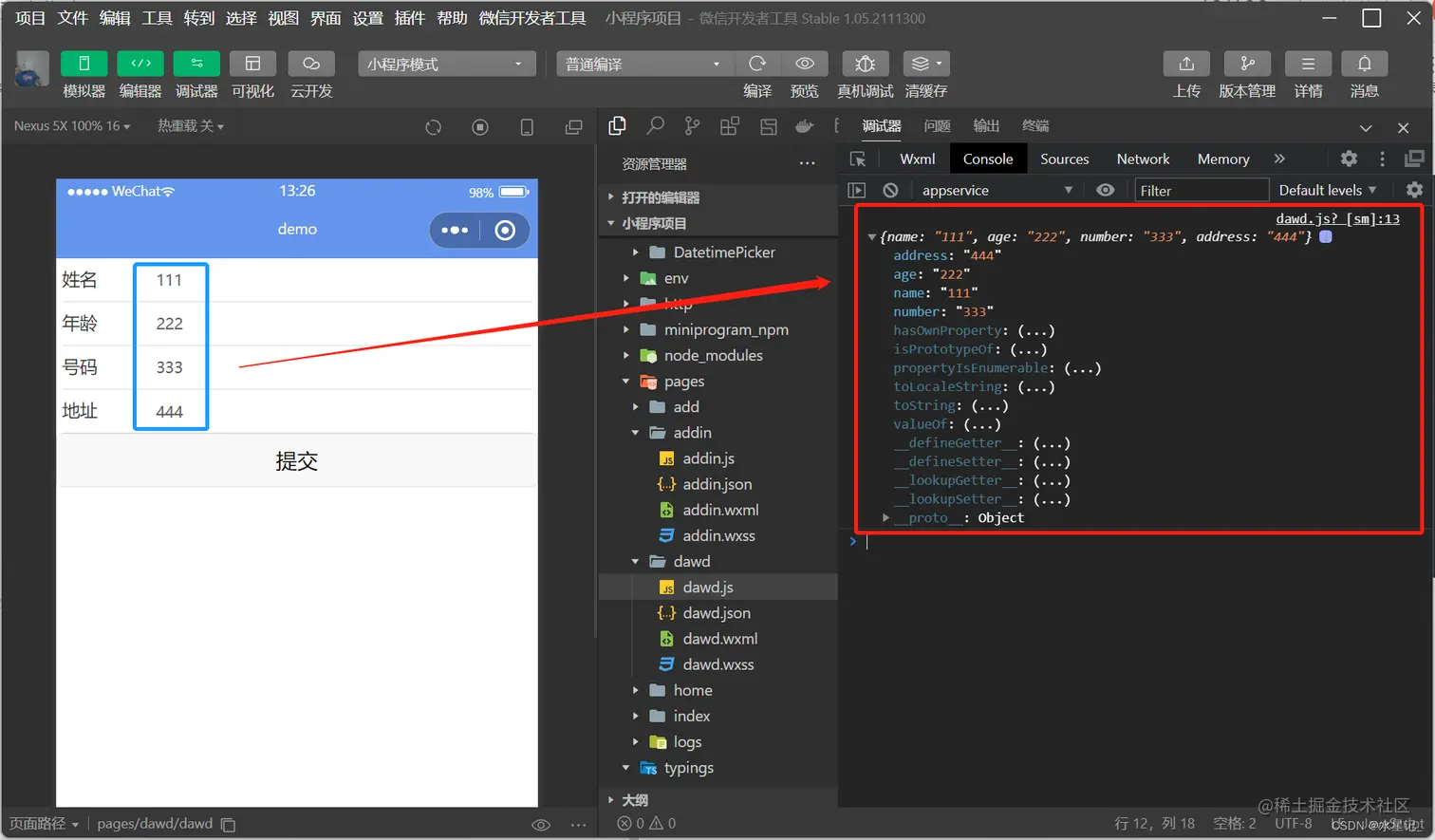The width and height of the screenshot is (1435, 840).
Task: Switch to the Wxml devtools tab
Action: click(917, 159)
